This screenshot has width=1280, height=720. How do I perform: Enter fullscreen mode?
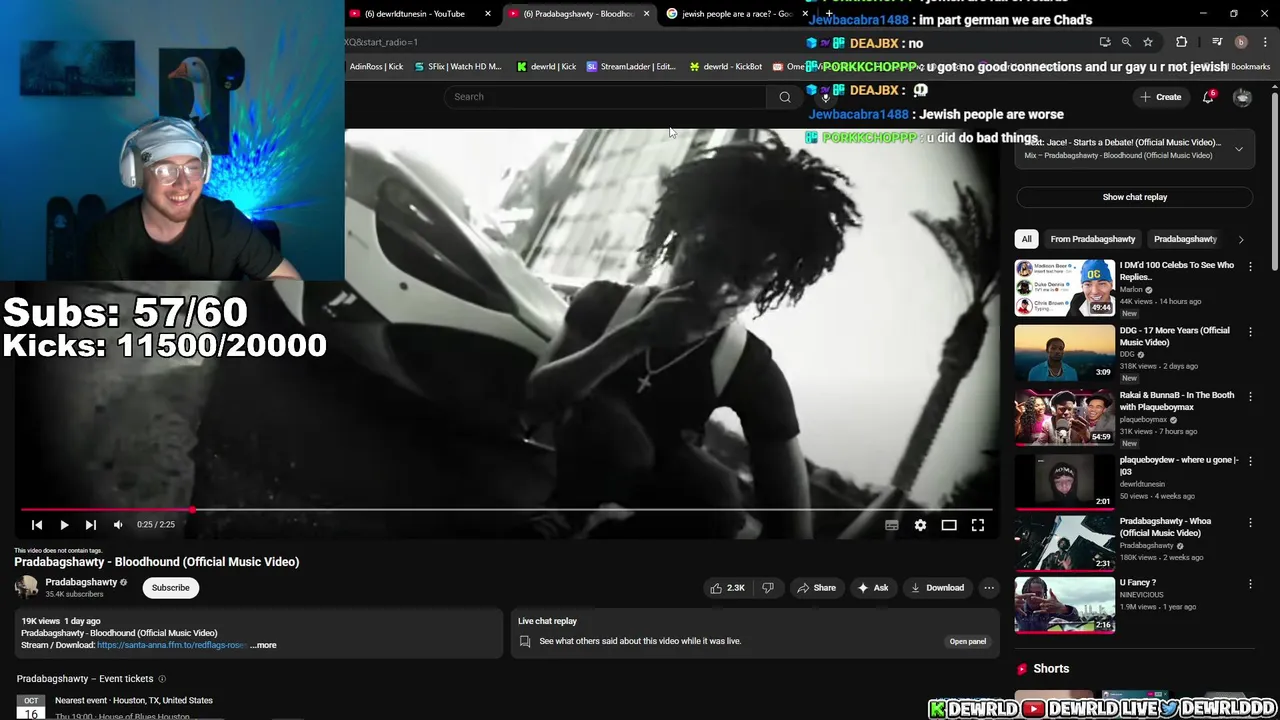[978, 525]
